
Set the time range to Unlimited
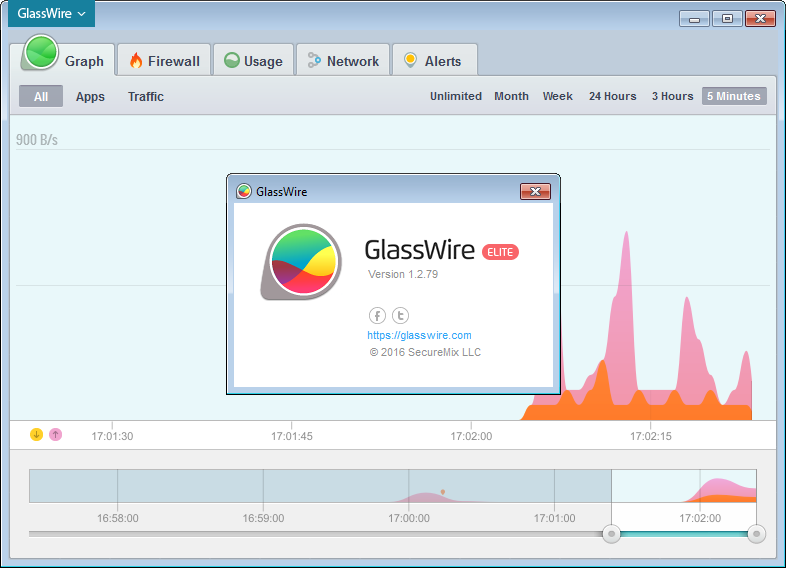pos(456,96)
